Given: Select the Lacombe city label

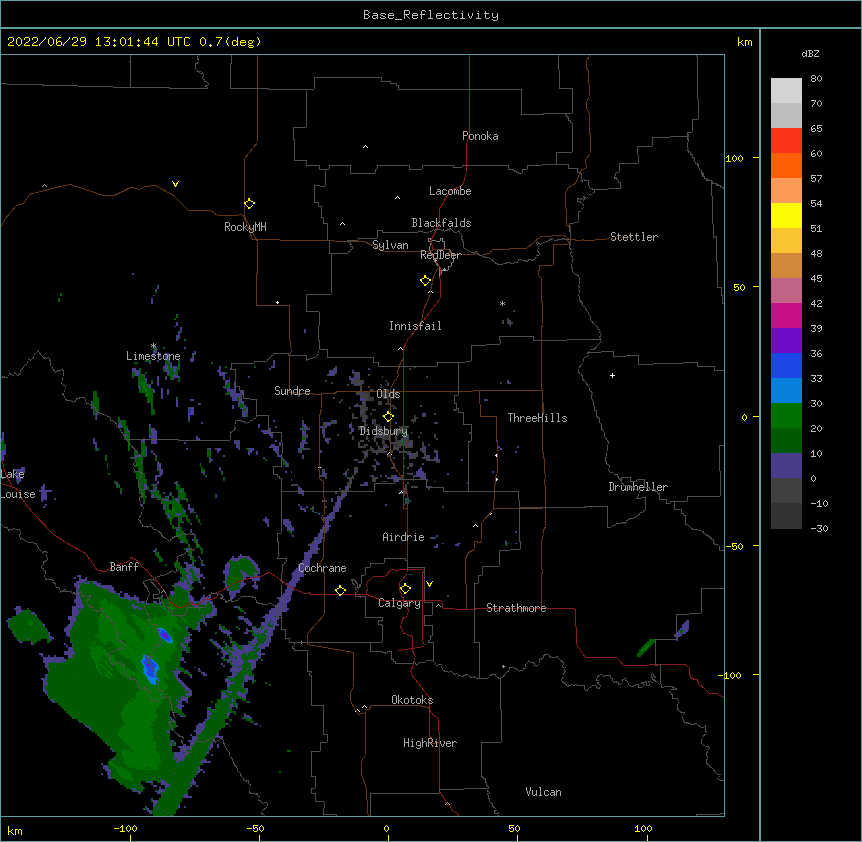Looking at the screenshot, I should (450, 191).
